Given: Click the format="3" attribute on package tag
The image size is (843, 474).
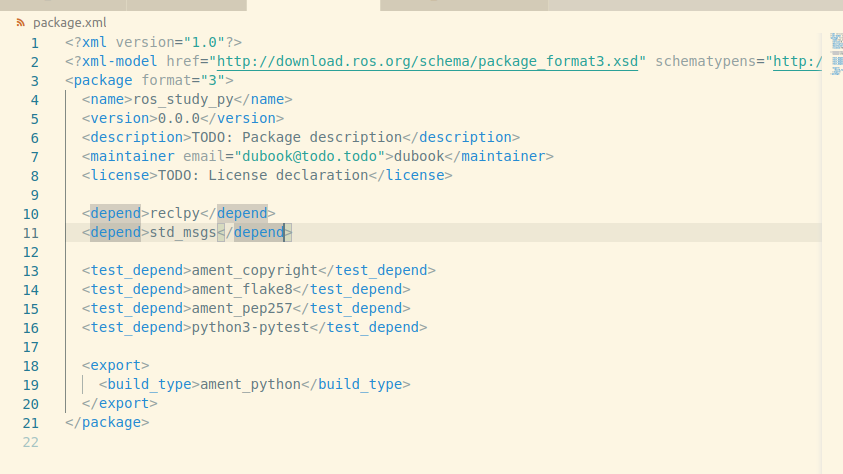Looking at the screenshot, I should (183, 81).
